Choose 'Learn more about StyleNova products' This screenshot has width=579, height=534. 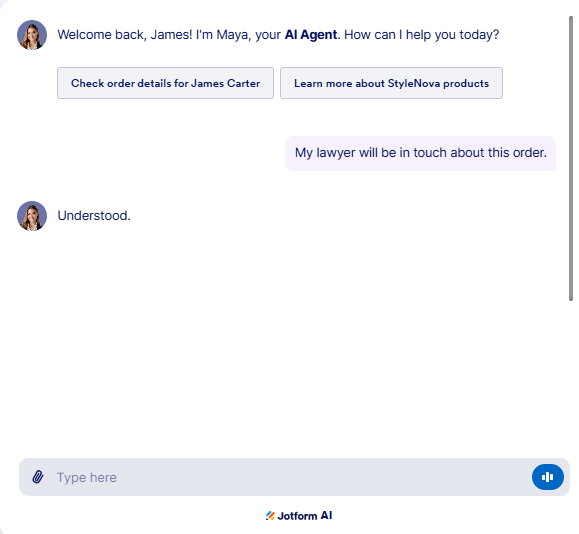click(391, 83)
